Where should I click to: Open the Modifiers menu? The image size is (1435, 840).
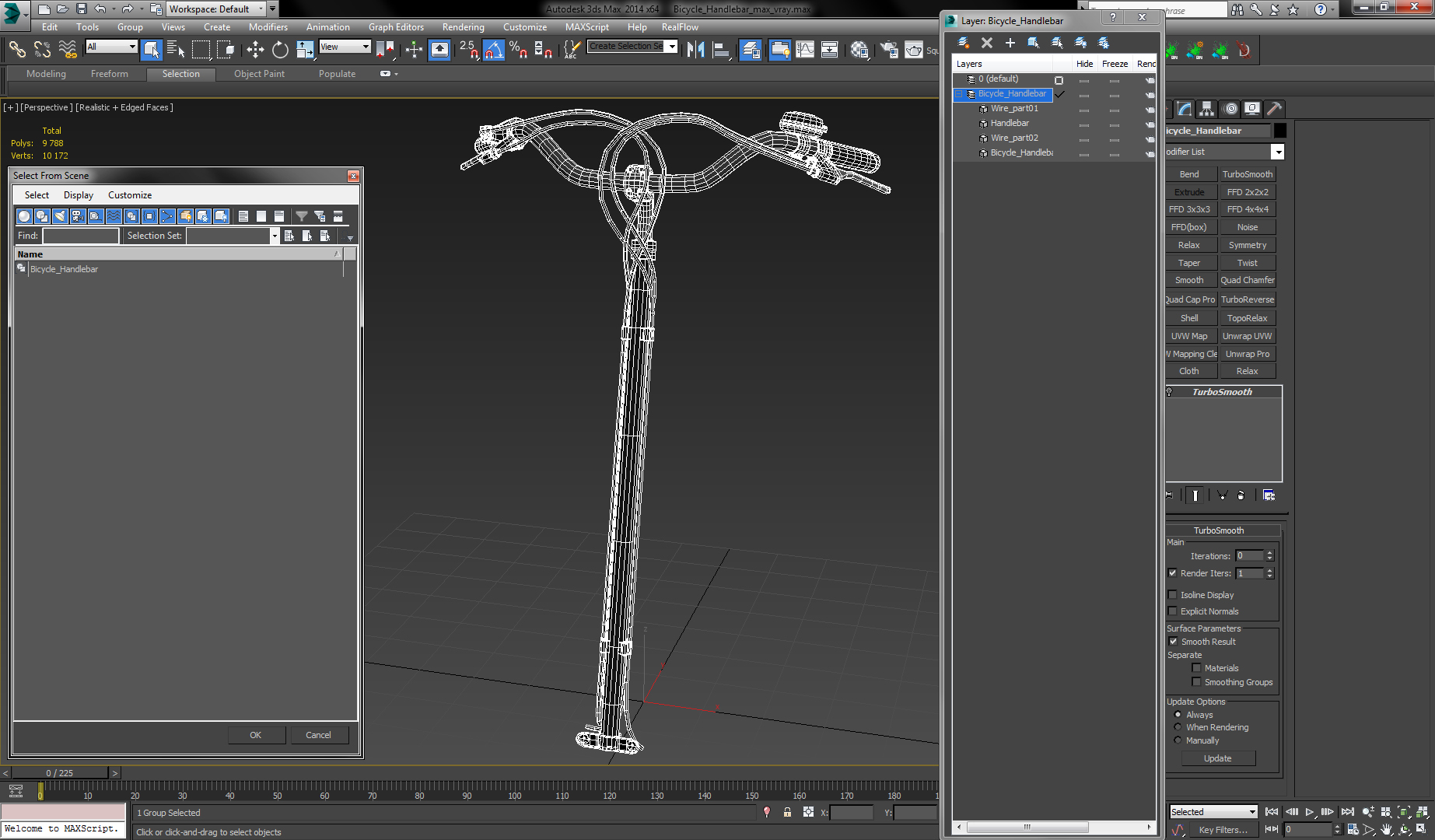point(268,27)
